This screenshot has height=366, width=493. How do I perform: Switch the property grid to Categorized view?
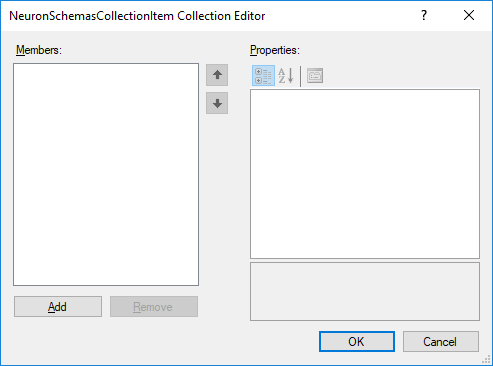tap(263, 76)
